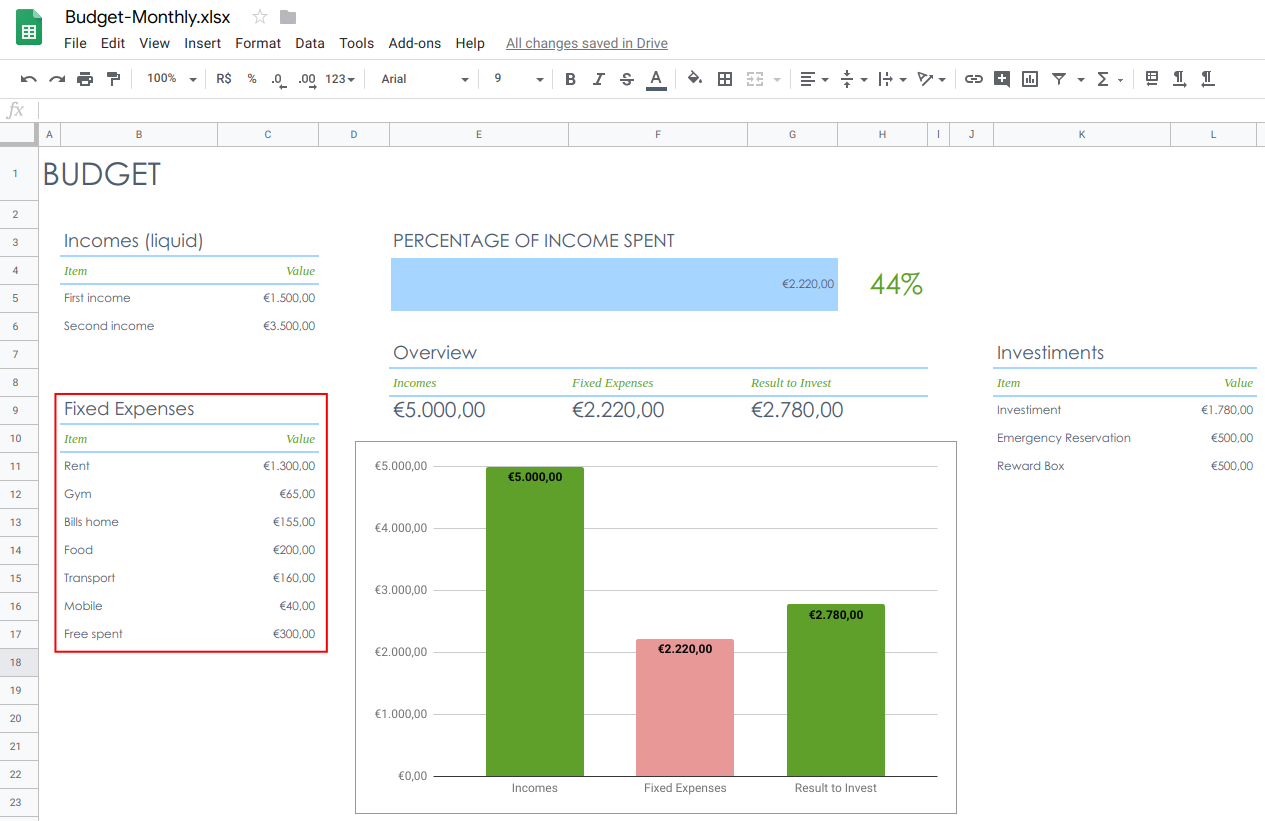
Task: Open the View menu
Action: (155, 43)
